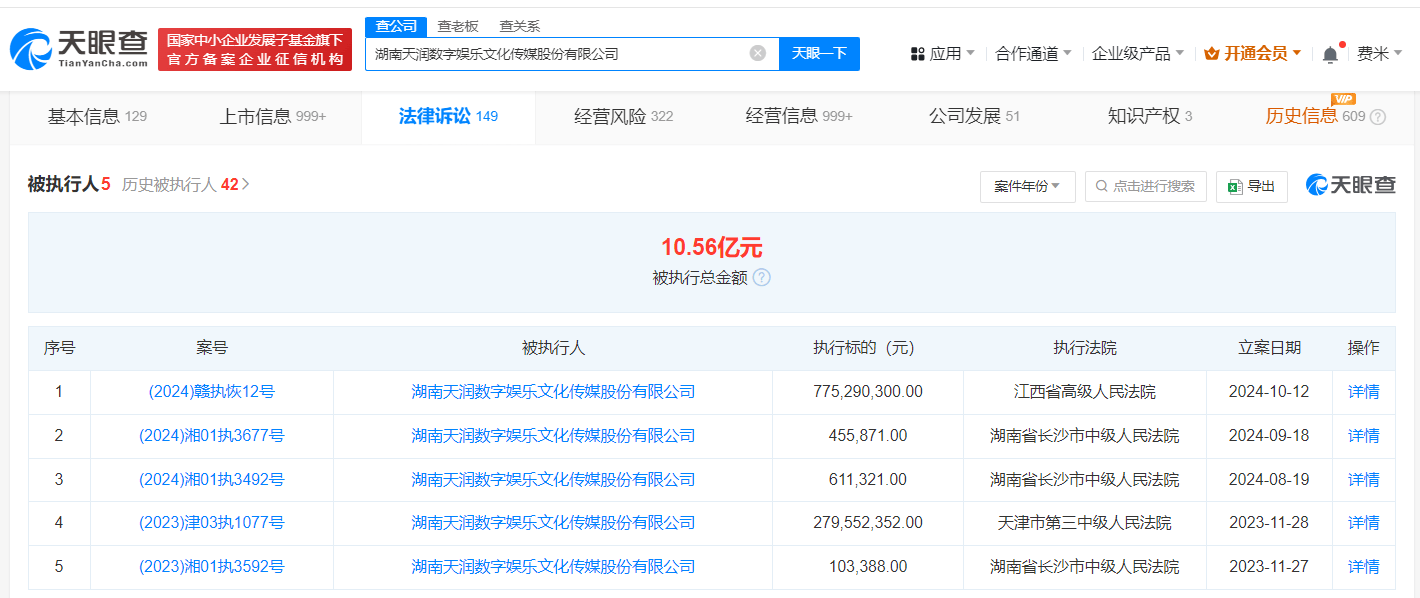The height and width of the screenshot is (598, 1420).
Task: Open the 上市信息 tab
Action: click(273, 116)
